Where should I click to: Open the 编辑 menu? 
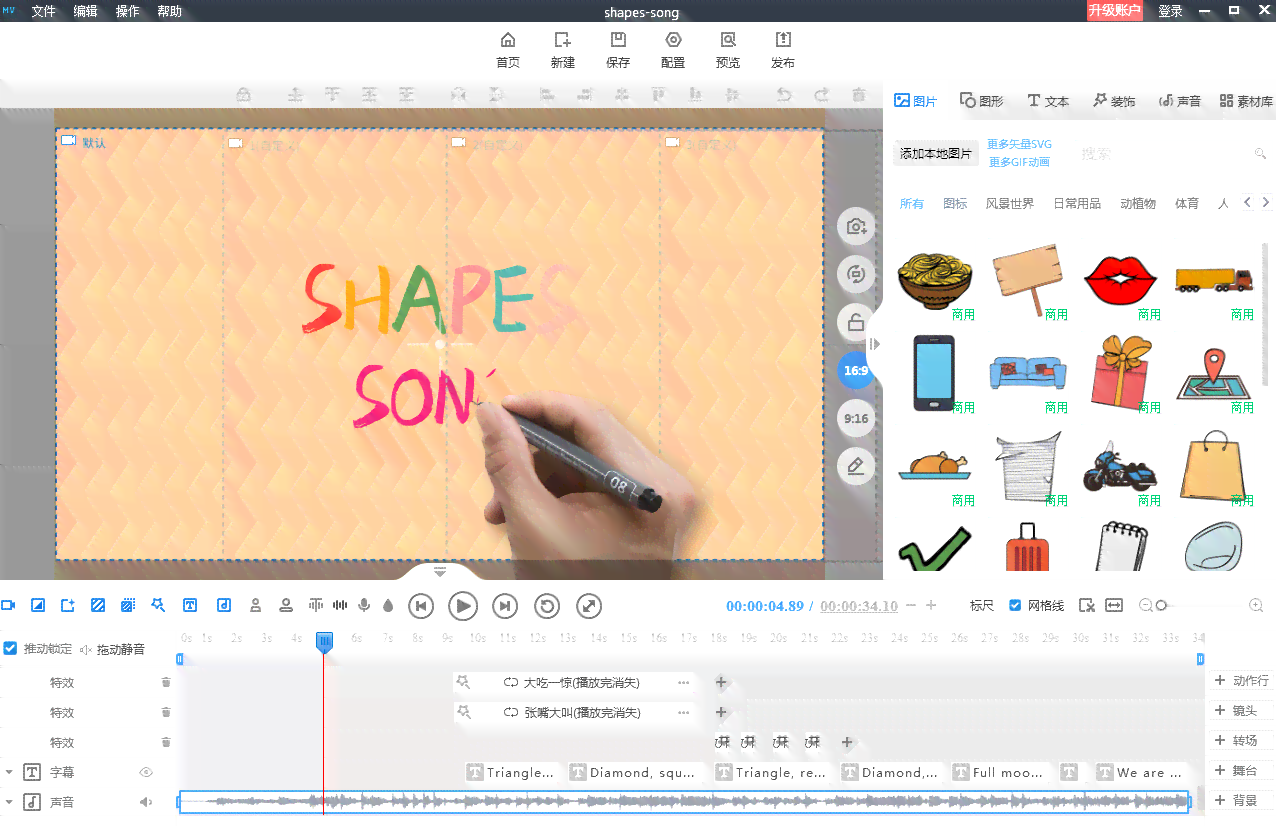click(85, 11)
